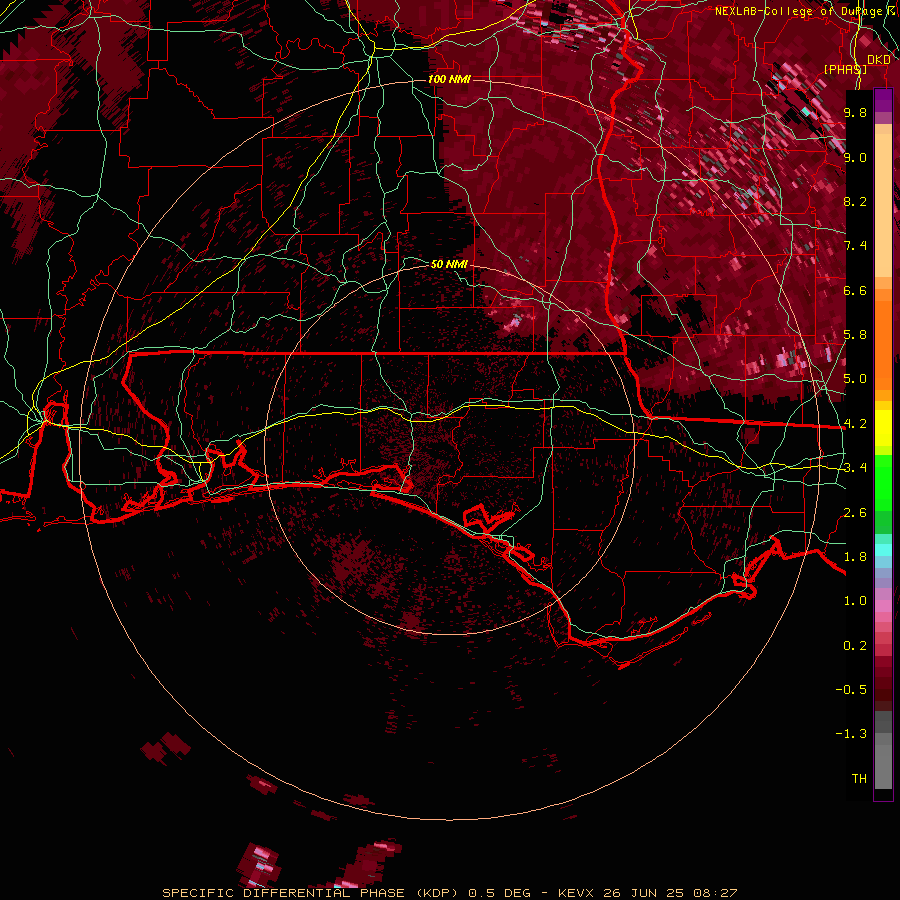The width and height of the screenshot is (900, 900).
Task: Click the 4.2 scale value
Action: point(855,424)
